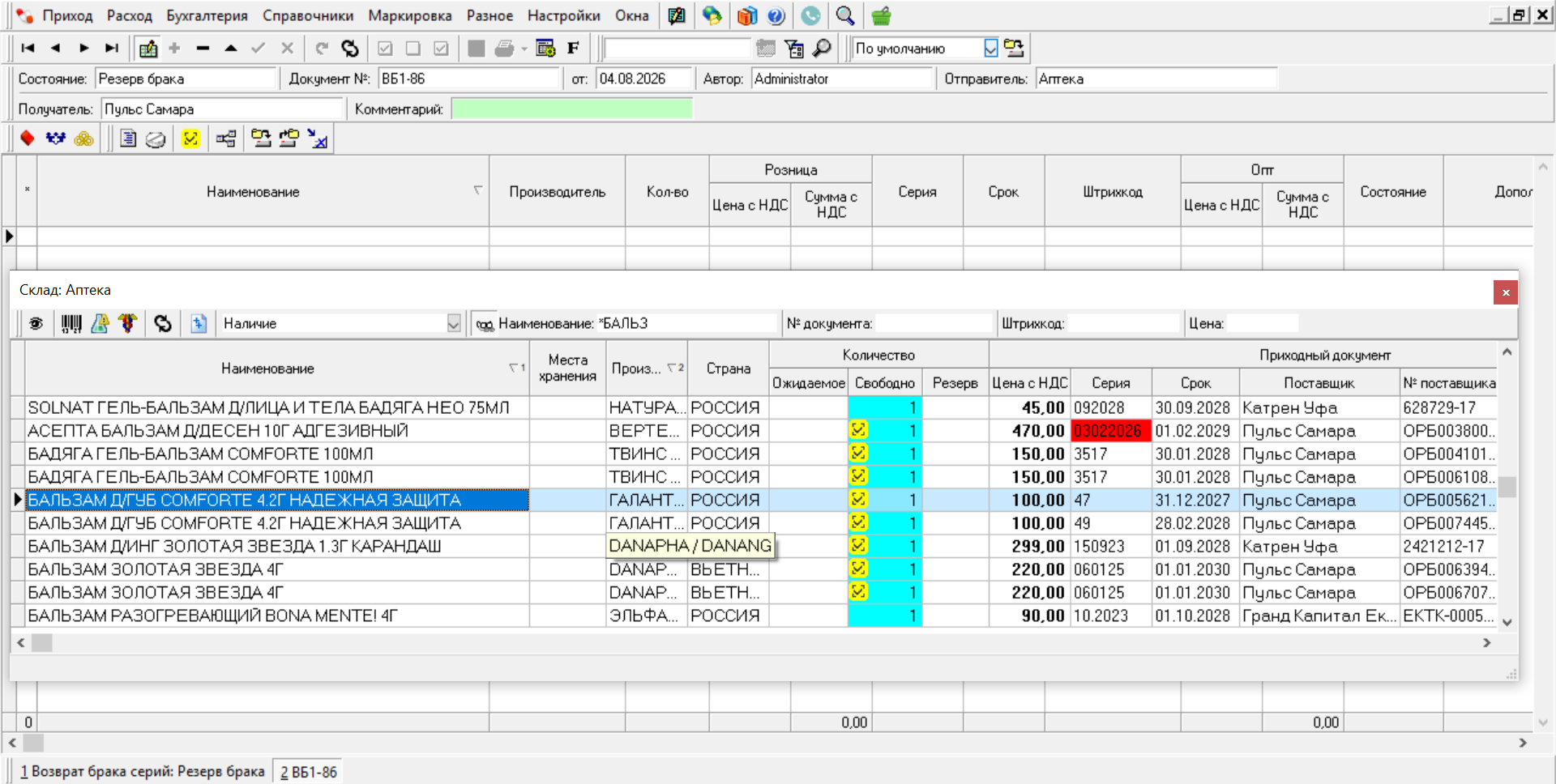The height and width of the screenshot is (784, 1556).
Task: Click the yellow checkmark toolbar icon
Action: click(190, 138)
